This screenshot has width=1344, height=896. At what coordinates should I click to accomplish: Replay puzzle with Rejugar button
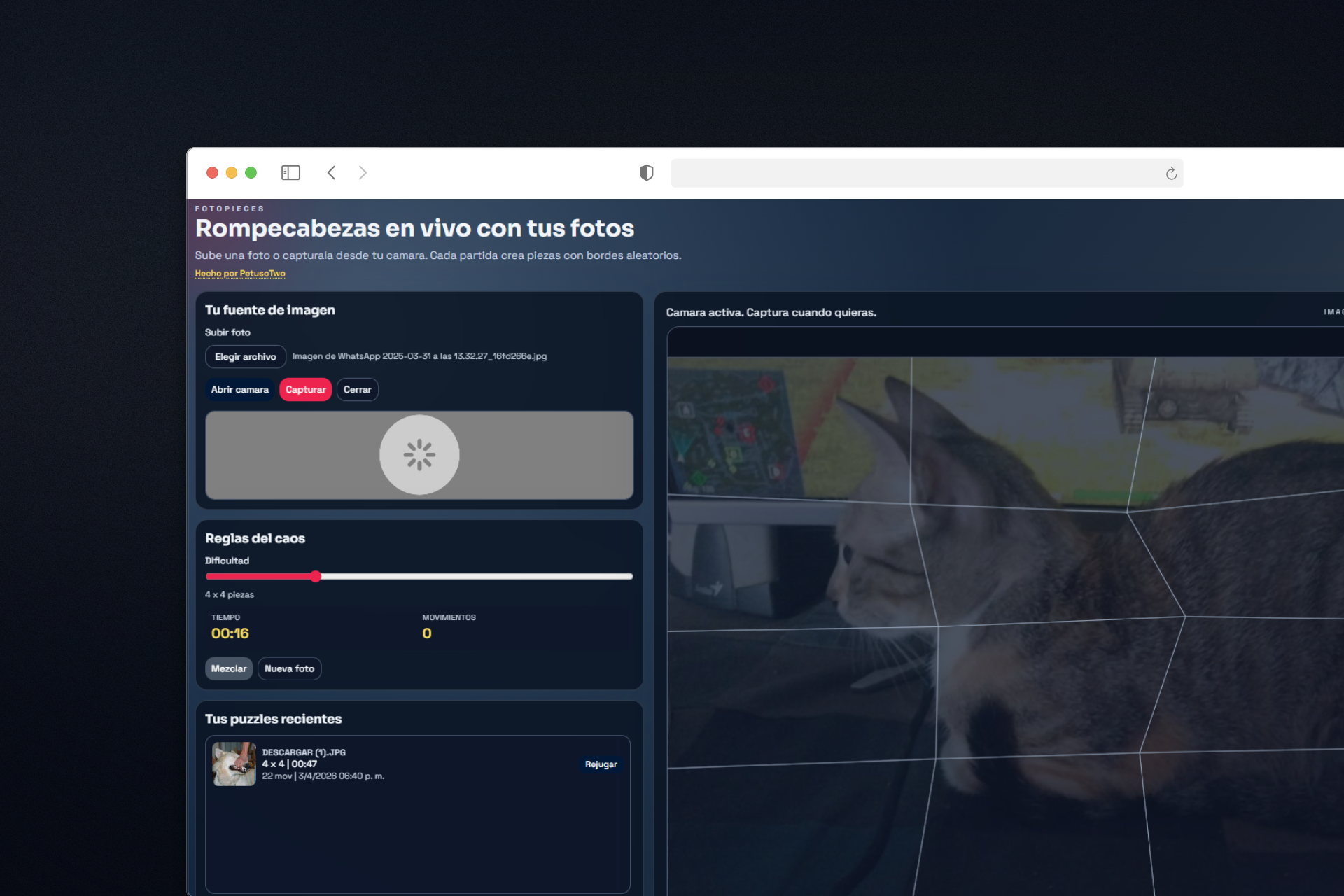click(601, 764)
